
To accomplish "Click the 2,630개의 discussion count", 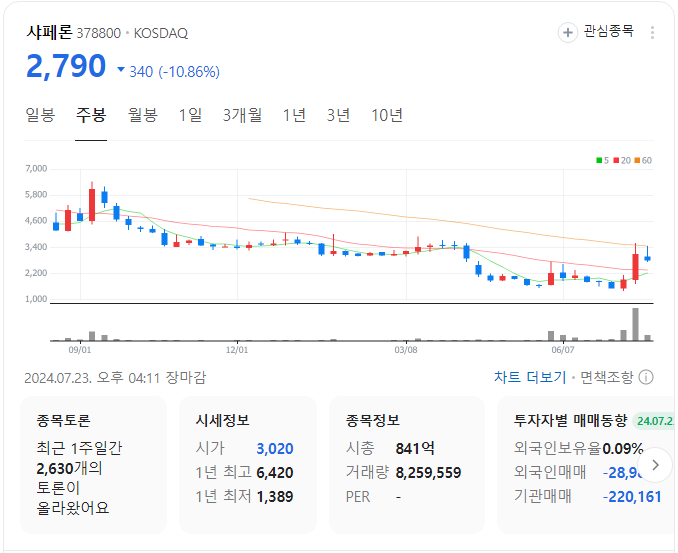I will (70, 468).
